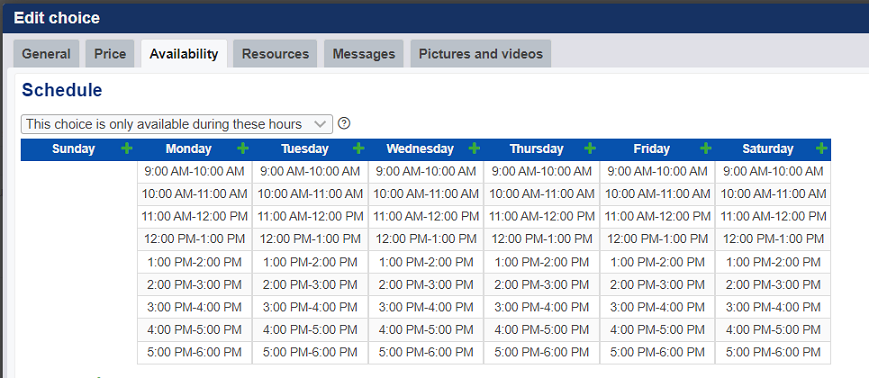
Task: Select Wednesday 5:00 PM-6:00 PM slot
Action: 426,353
